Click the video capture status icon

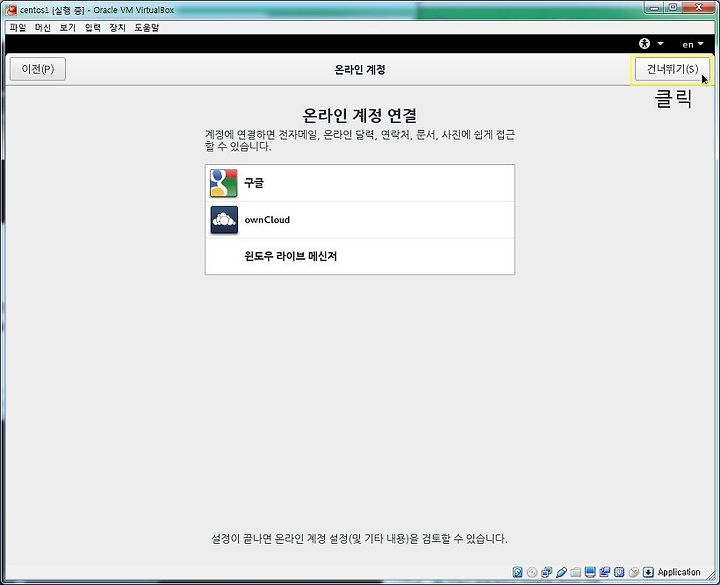[x=605, y=572]
